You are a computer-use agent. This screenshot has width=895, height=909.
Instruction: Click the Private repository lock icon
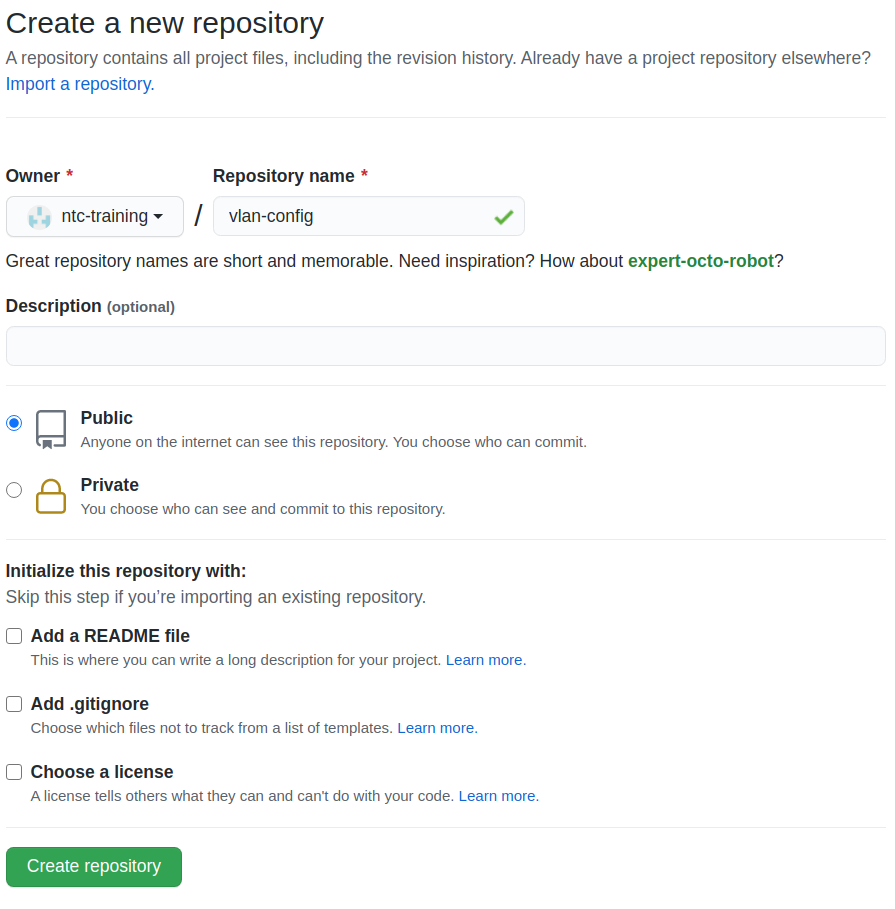tap(51, 496)
